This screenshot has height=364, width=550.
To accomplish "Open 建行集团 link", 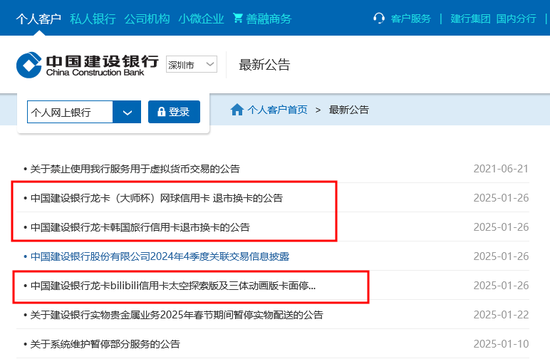I will pos(470,19).
